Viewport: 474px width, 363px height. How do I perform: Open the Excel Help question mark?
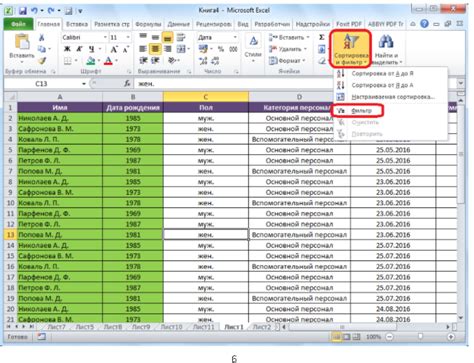coord(424,24)
